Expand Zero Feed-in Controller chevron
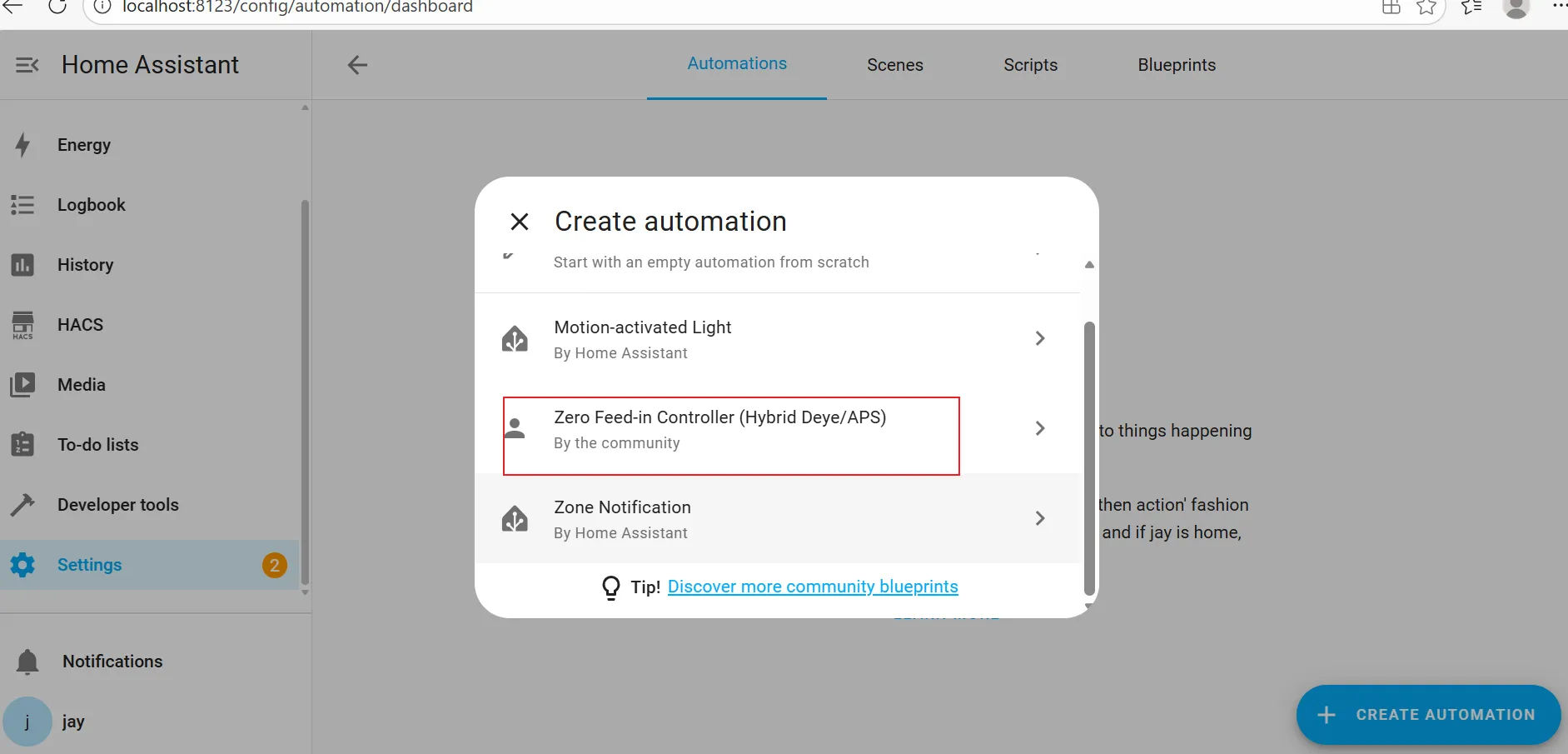 pos(1039,428)
